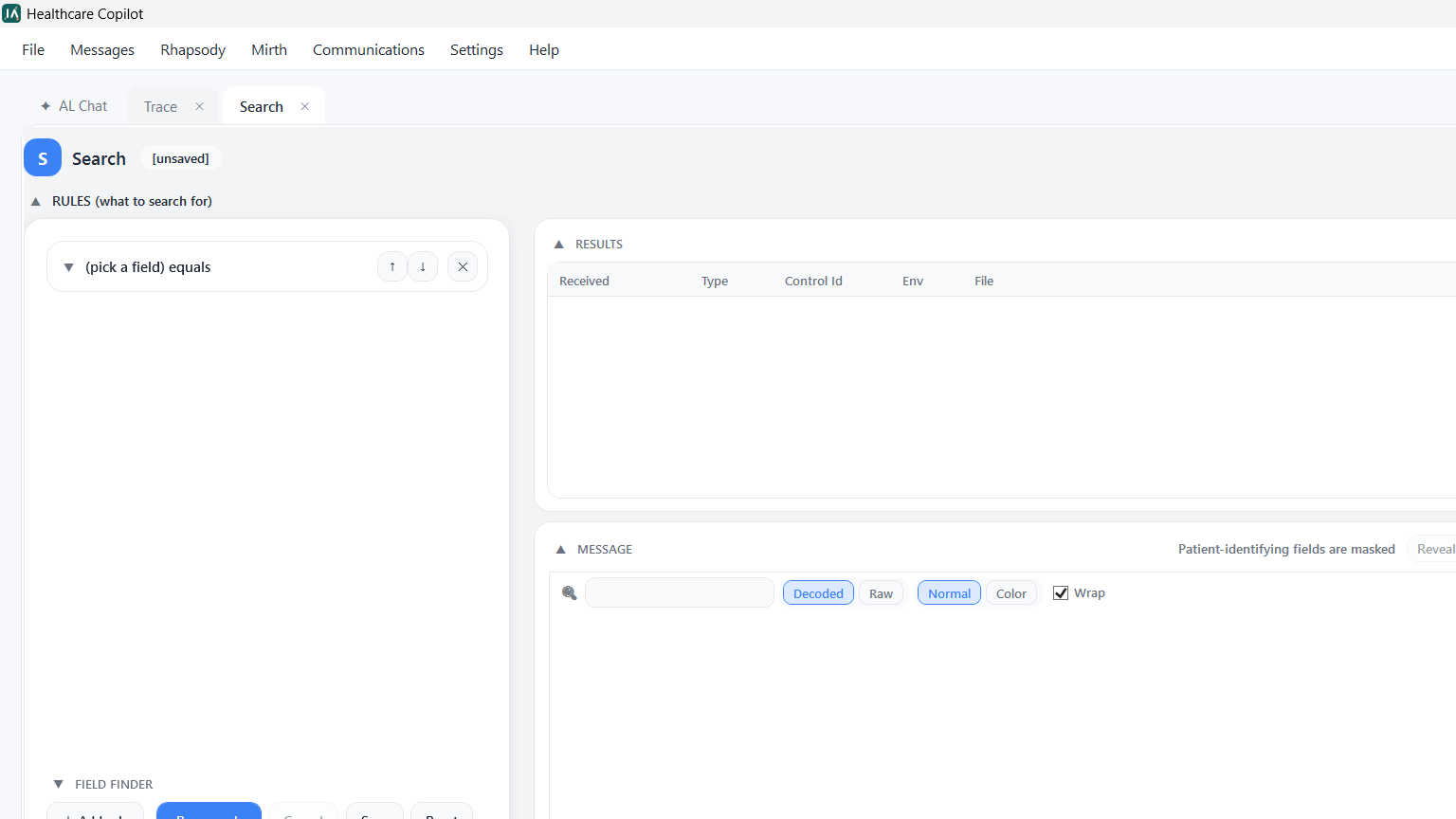The width and height of the screenshot is (1456, 819).
Task: Expand the (pick a field) equals rule
Action: 68,267
